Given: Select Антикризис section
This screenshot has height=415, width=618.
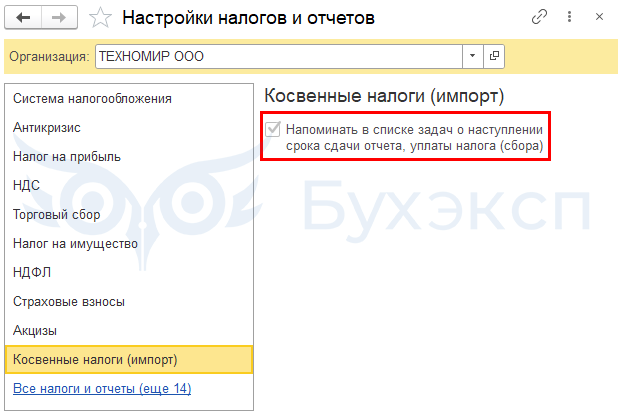Looking at the screenshot, I should click(129, 128).
